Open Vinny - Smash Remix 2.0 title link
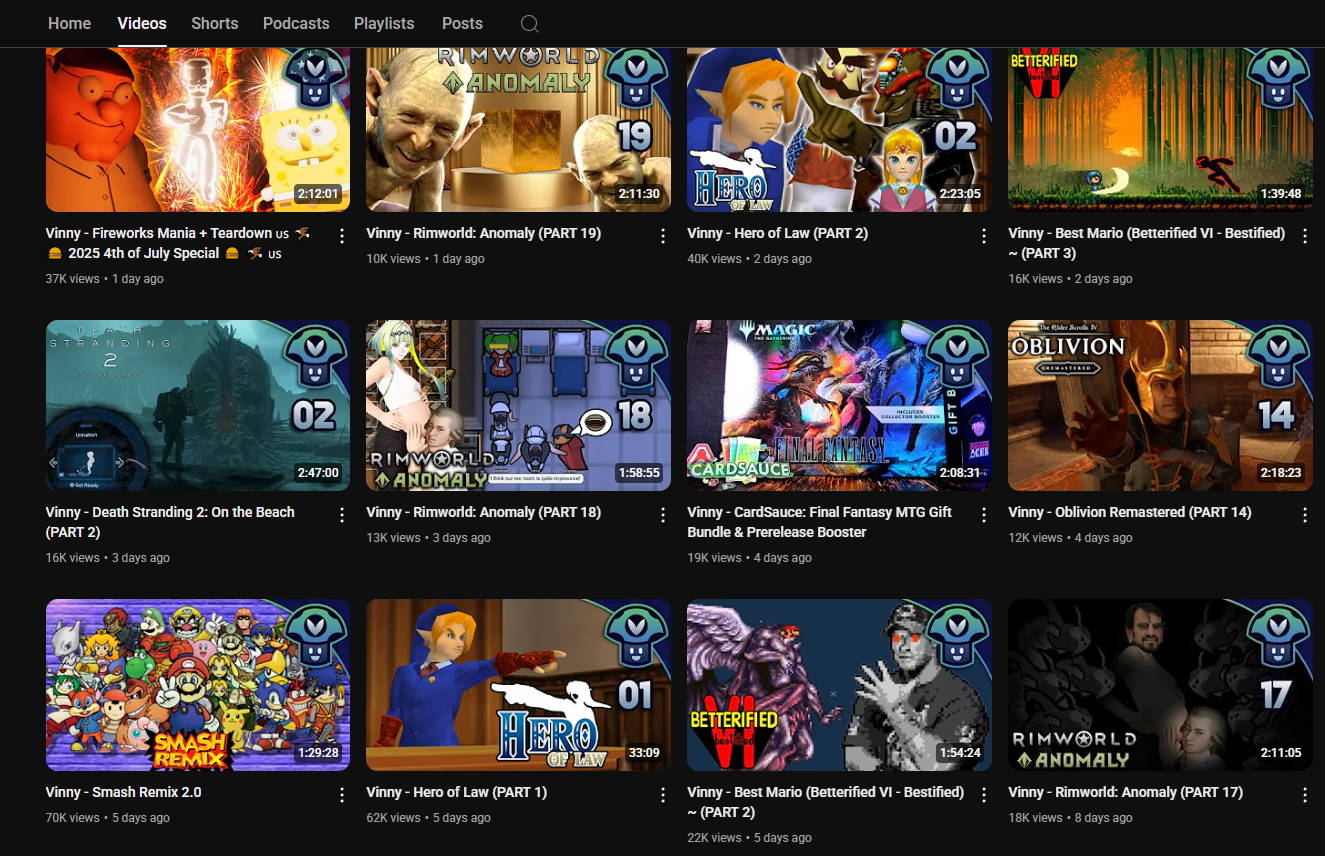The height and width of the screenshot is (856, 1325). click(124, 792)
